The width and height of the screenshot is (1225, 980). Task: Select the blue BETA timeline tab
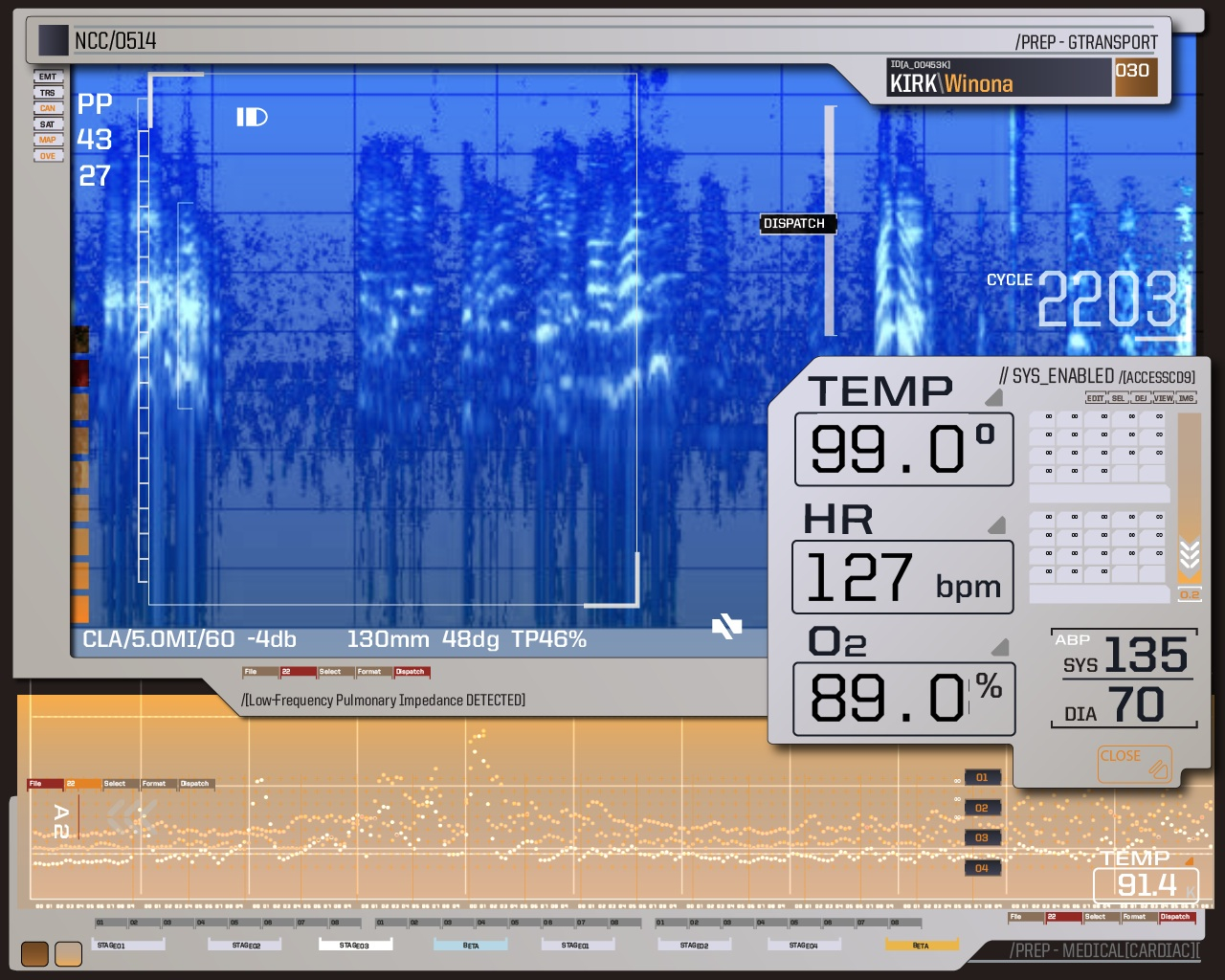pos(470,946)
